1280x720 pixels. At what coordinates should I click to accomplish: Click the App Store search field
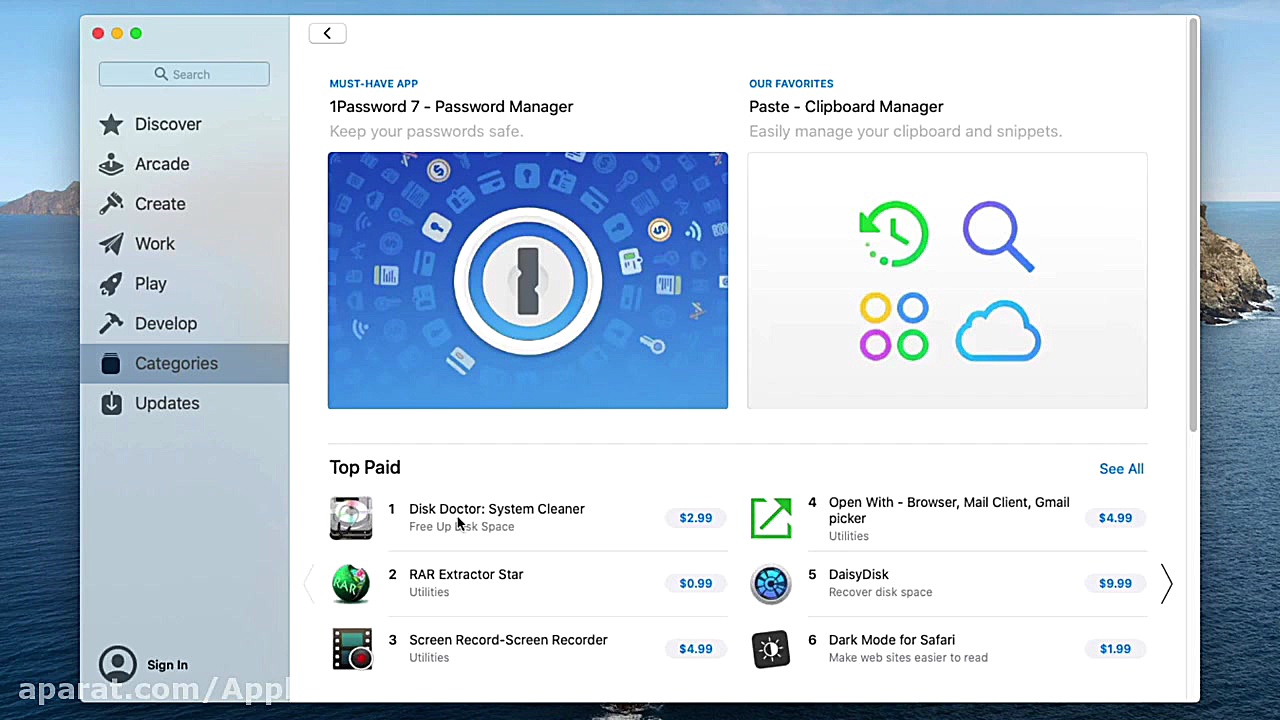(x=184, y=74)
